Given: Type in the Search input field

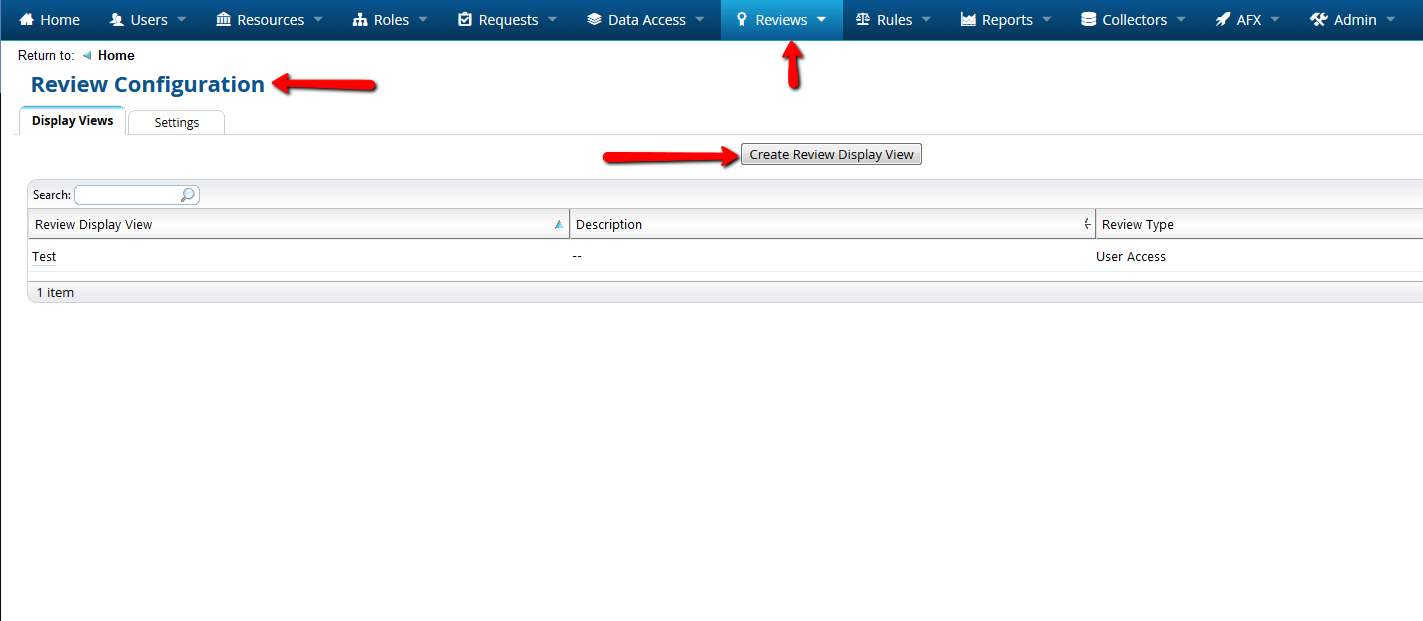Looking at the screenshot, I should click(x=127, y=195).
